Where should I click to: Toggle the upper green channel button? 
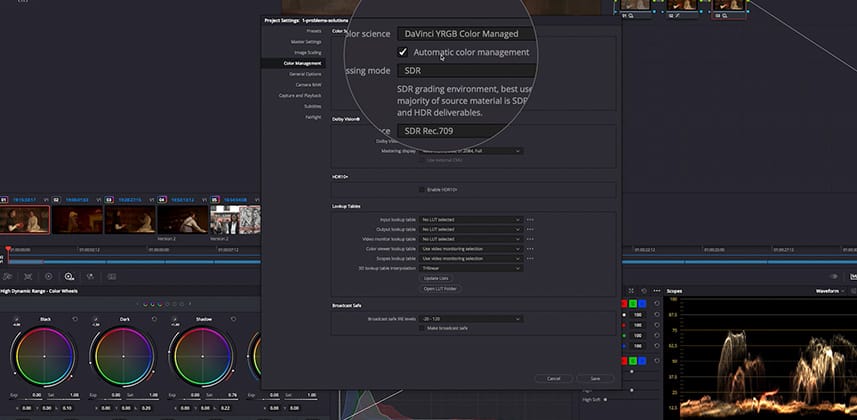click(633, 304)
